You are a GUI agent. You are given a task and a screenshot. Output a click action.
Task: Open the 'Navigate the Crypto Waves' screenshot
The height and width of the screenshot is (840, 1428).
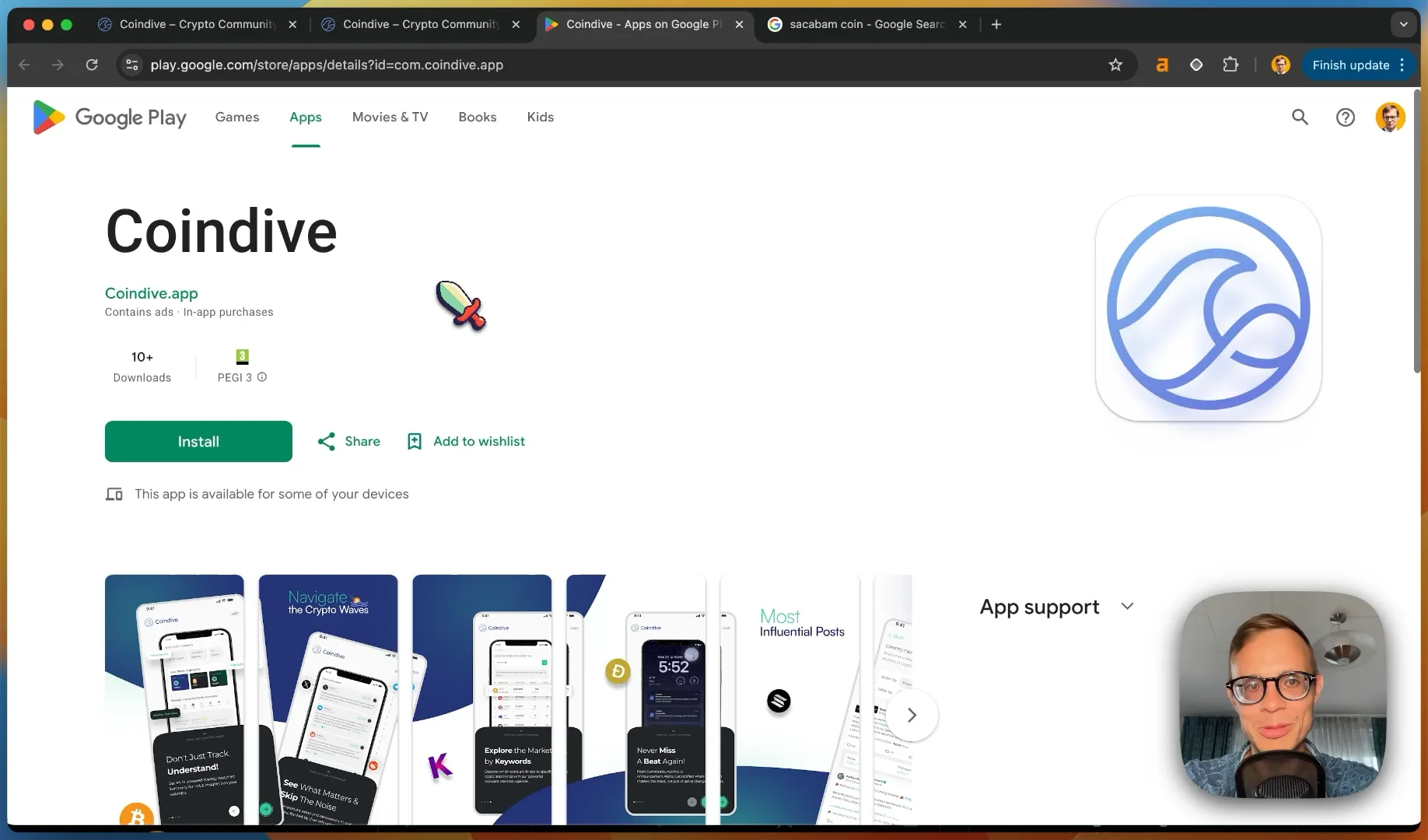(328, 699)
